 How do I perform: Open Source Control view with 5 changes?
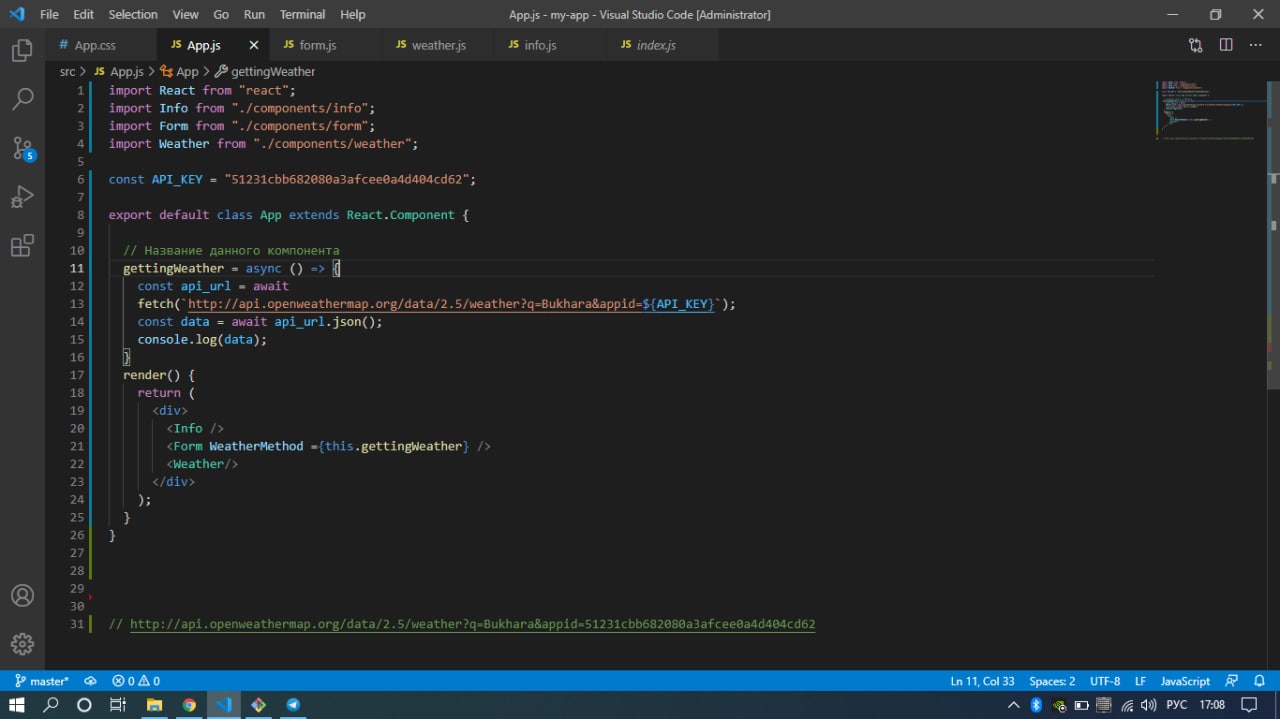22,149
